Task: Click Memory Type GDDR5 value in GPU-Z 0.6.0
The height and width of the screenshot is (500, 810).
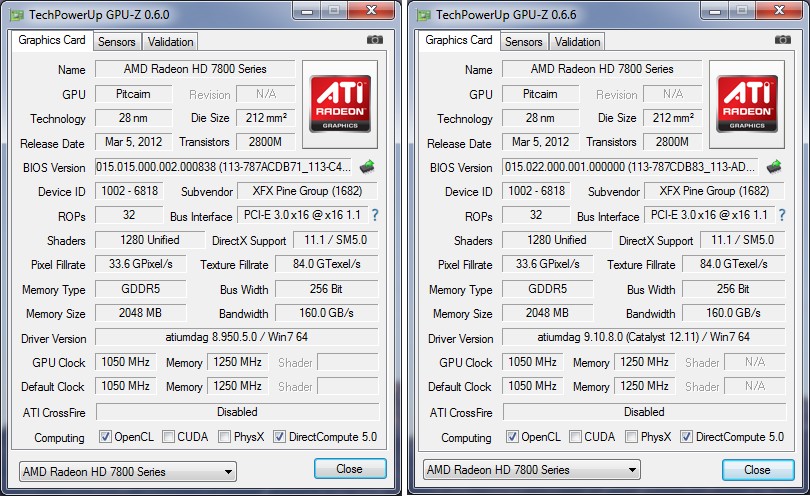Action: coord(141,289)
